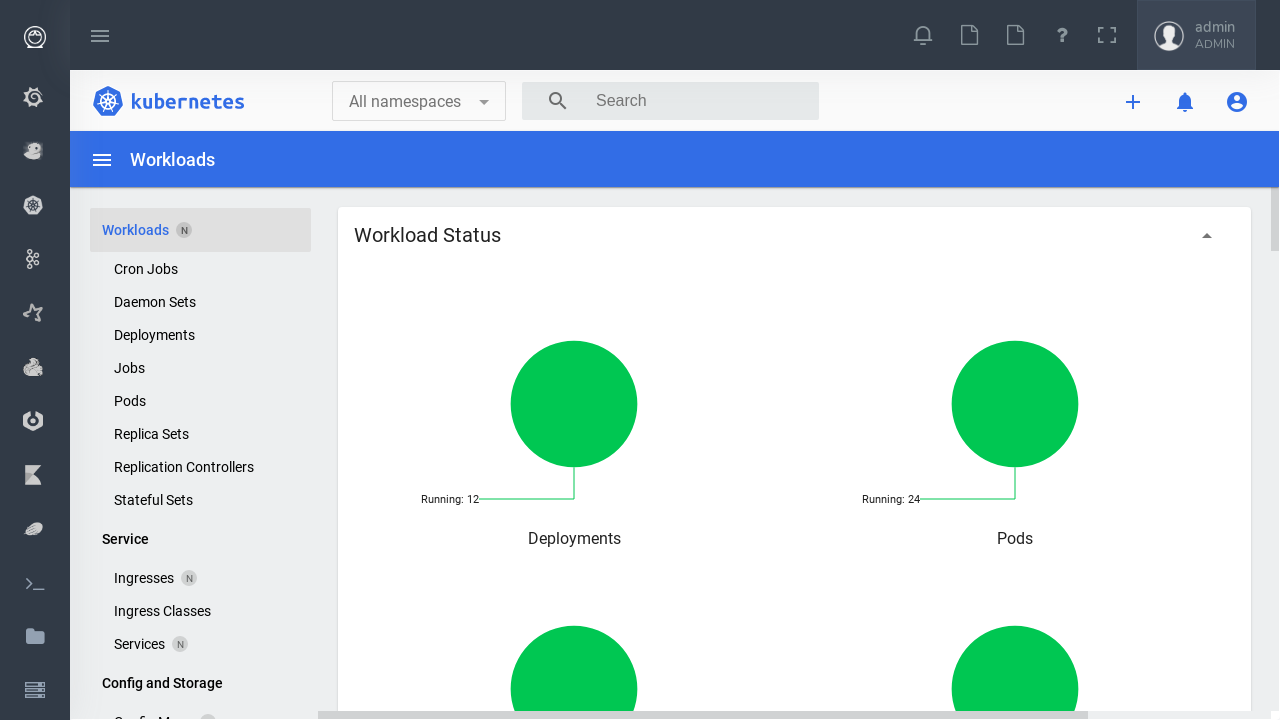Click the Deployments chart caption
Screen dimensions: 1280x720
tap(574, 539)
